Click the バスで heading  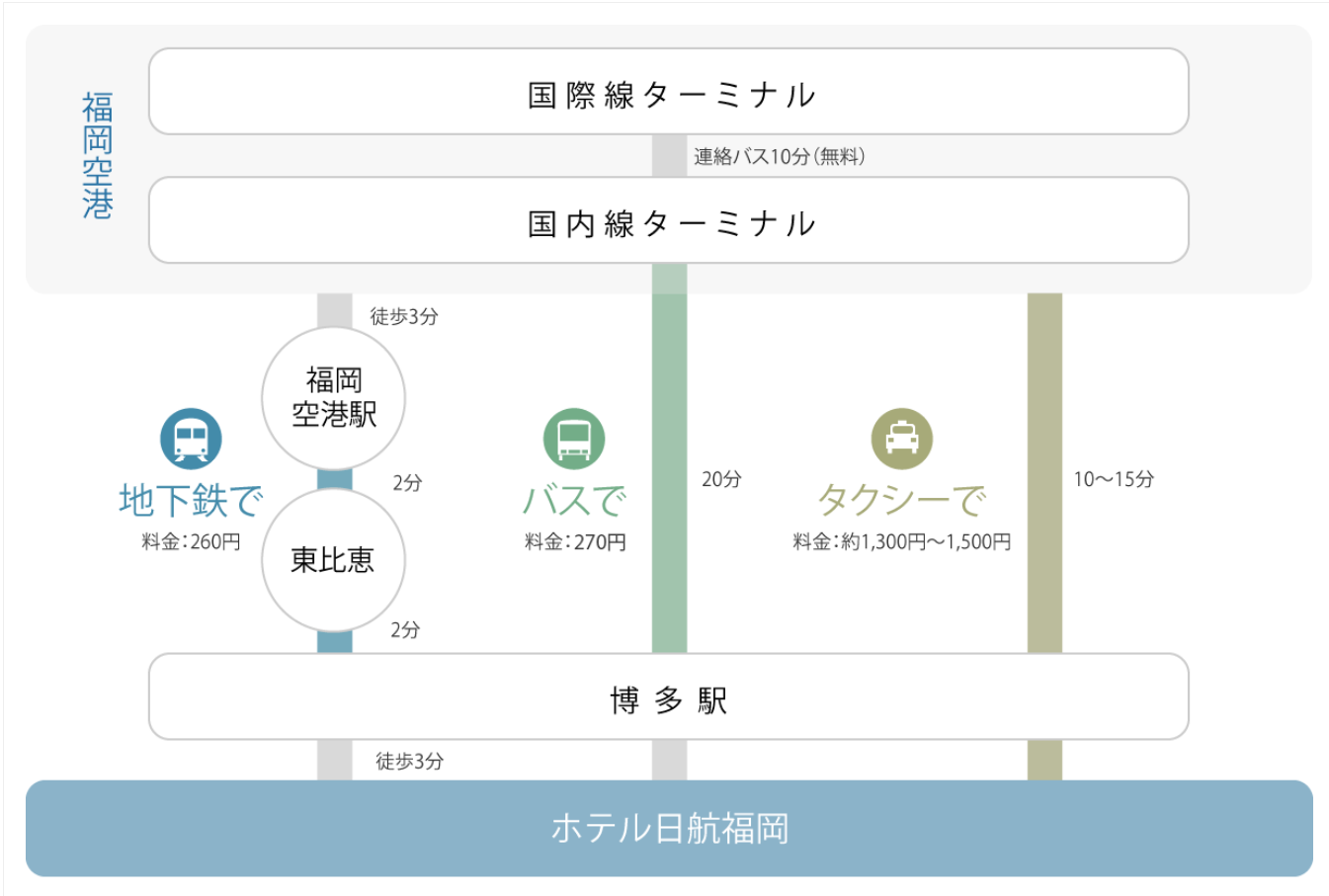coord(574,500)
